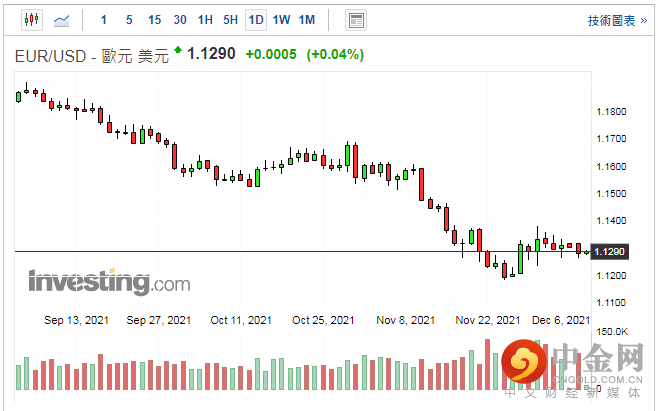Screen dimensions: 658x411
Task: Click the Dec 6, 2021 date label
Action: tap(561, 320)
